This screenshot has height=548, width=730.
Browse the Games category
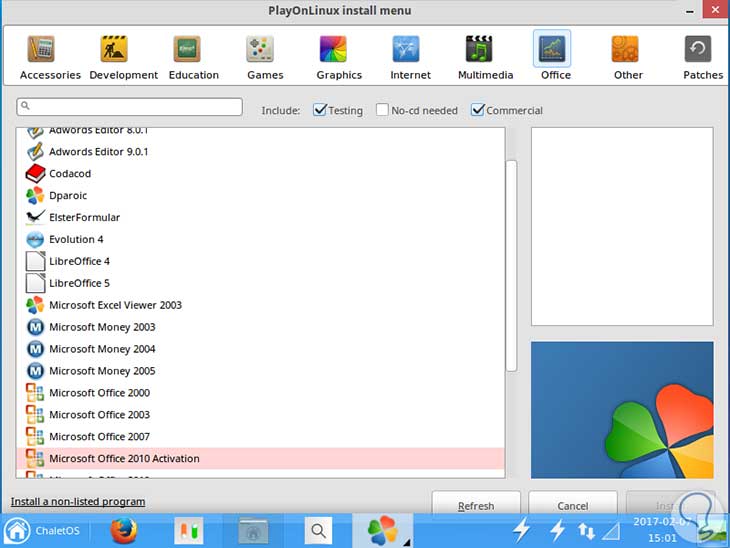pos(265,58)
